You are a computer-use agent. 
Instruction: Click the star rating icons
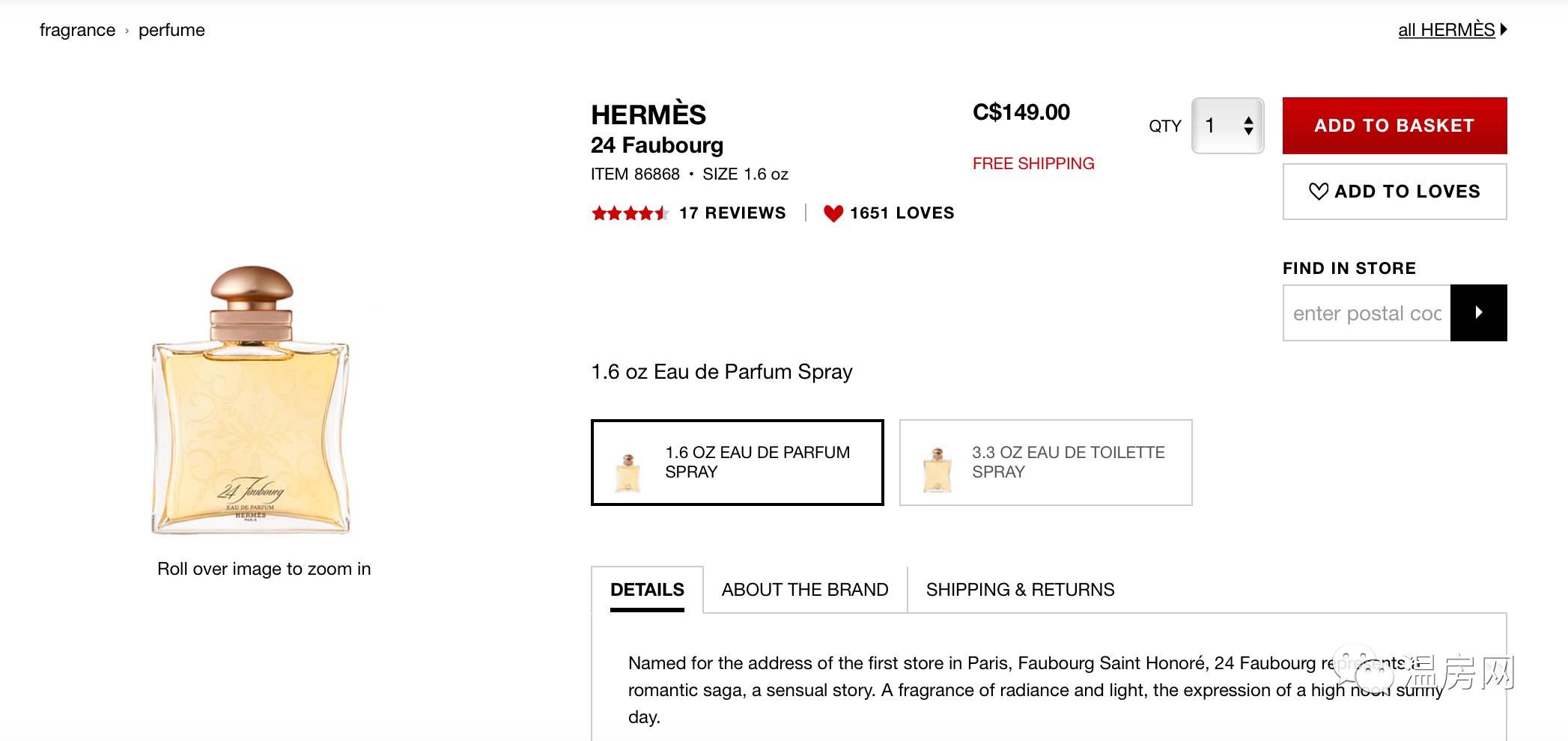(x=629, y=213)
